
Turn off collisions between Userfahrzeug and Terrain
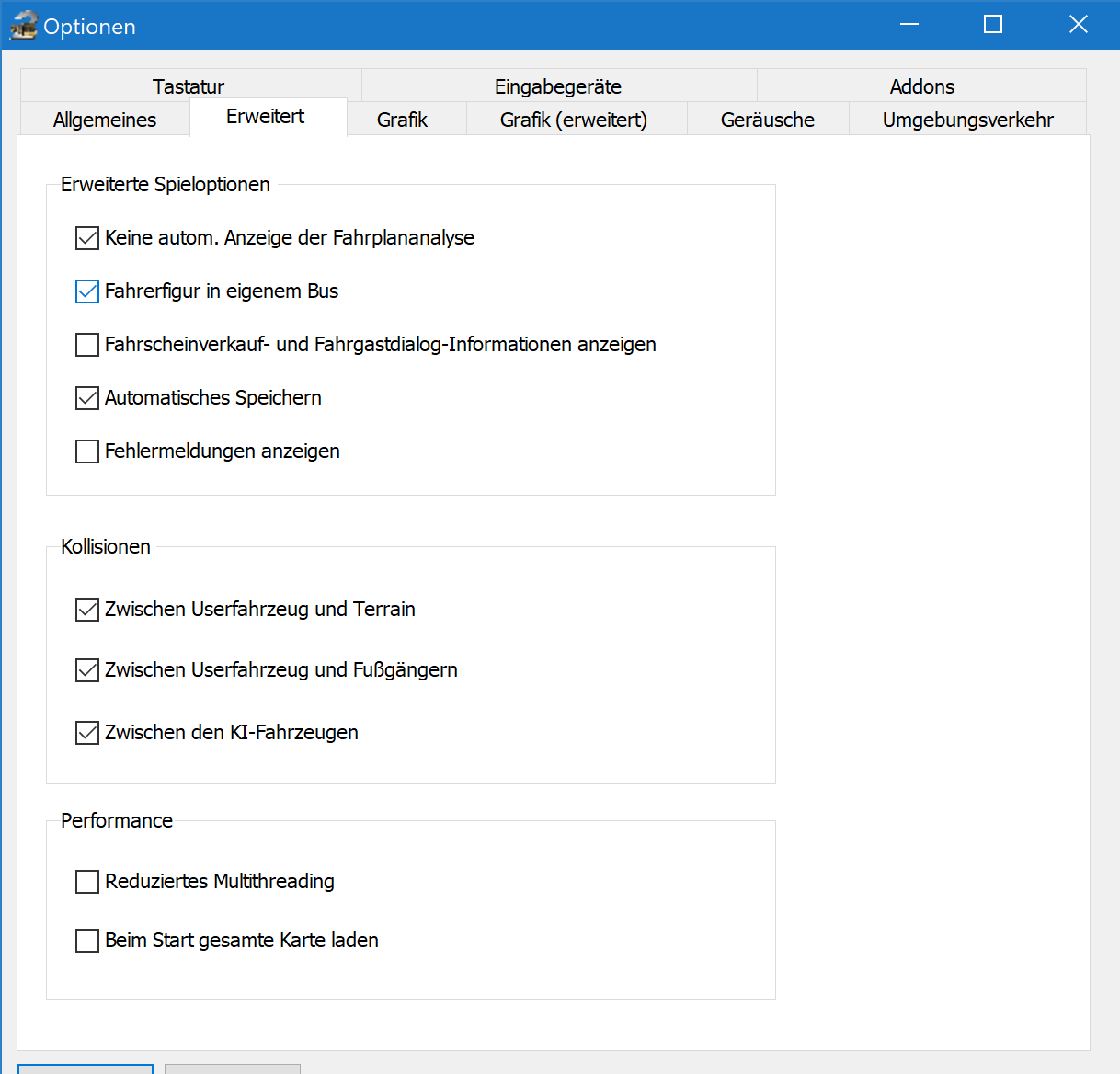pos(87,610)
